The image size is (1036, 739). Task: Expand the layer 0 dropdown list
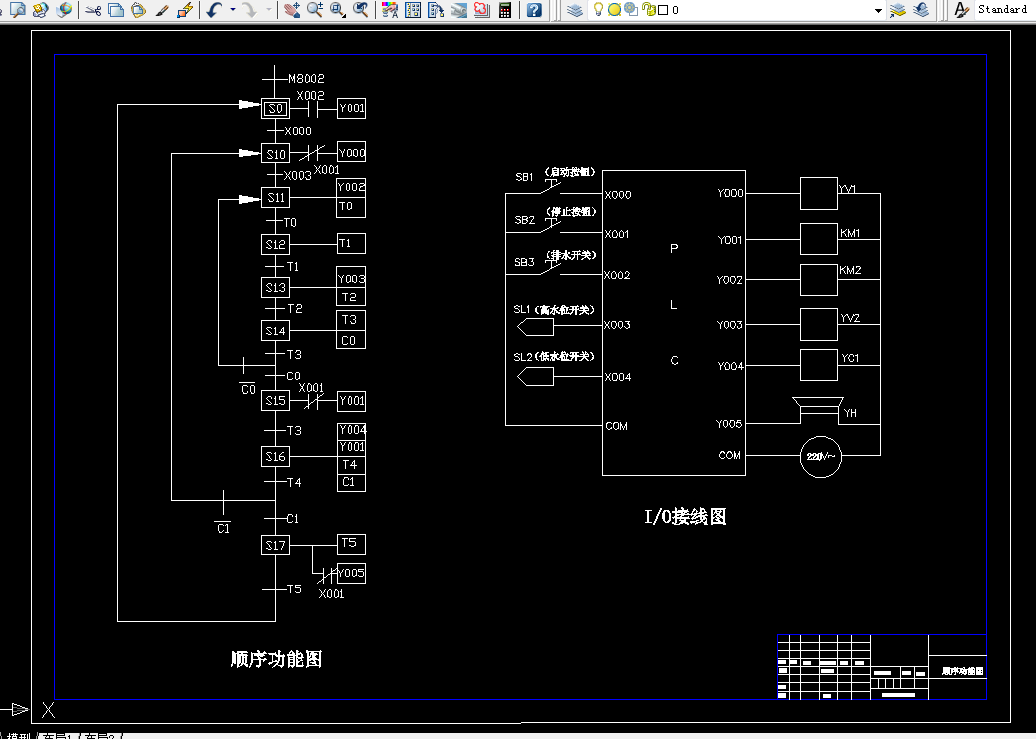[x=878, y=10]
